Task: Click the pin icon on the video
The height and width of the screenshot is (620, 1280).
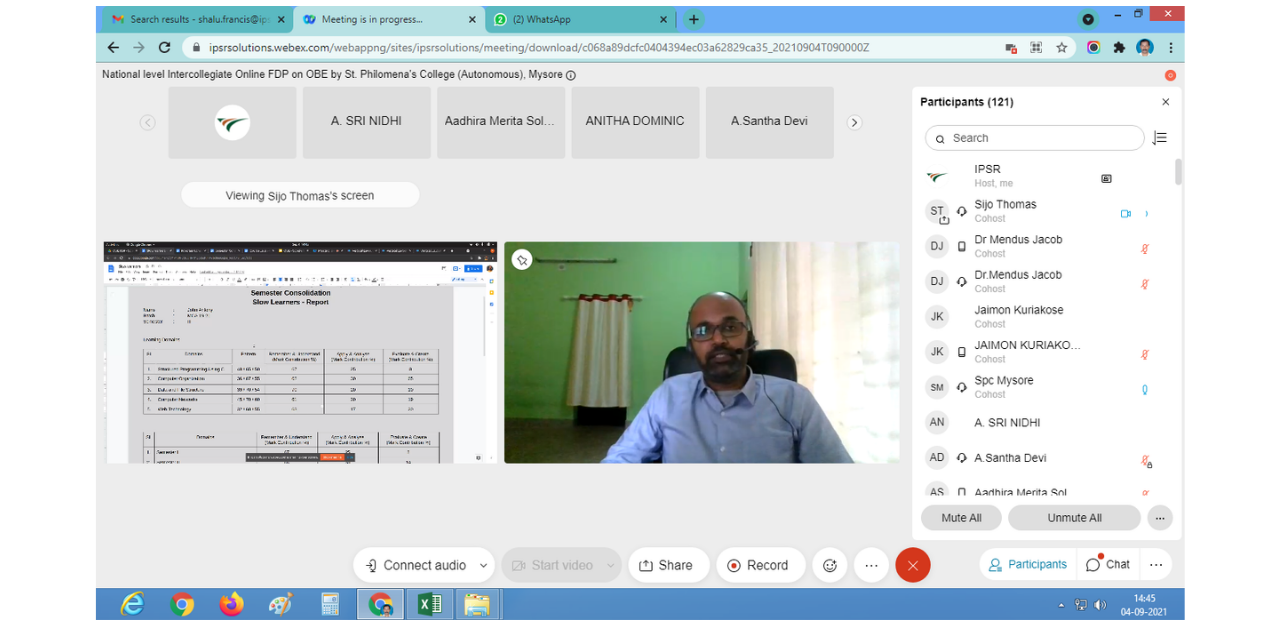Action: click(x=521, y=260)
